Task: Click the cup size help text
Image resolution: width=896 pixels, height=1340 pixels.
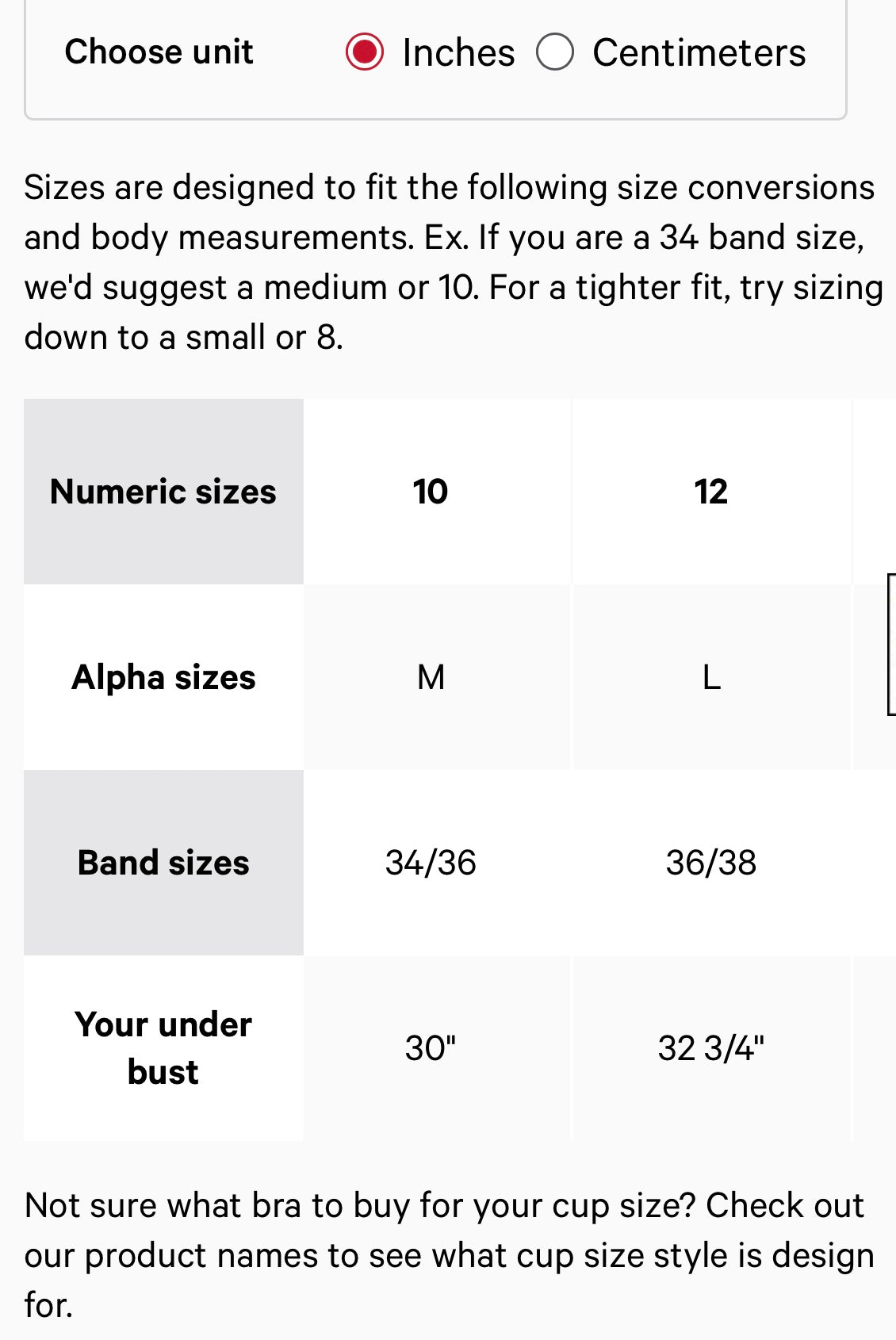Action: coord(450,1255)
